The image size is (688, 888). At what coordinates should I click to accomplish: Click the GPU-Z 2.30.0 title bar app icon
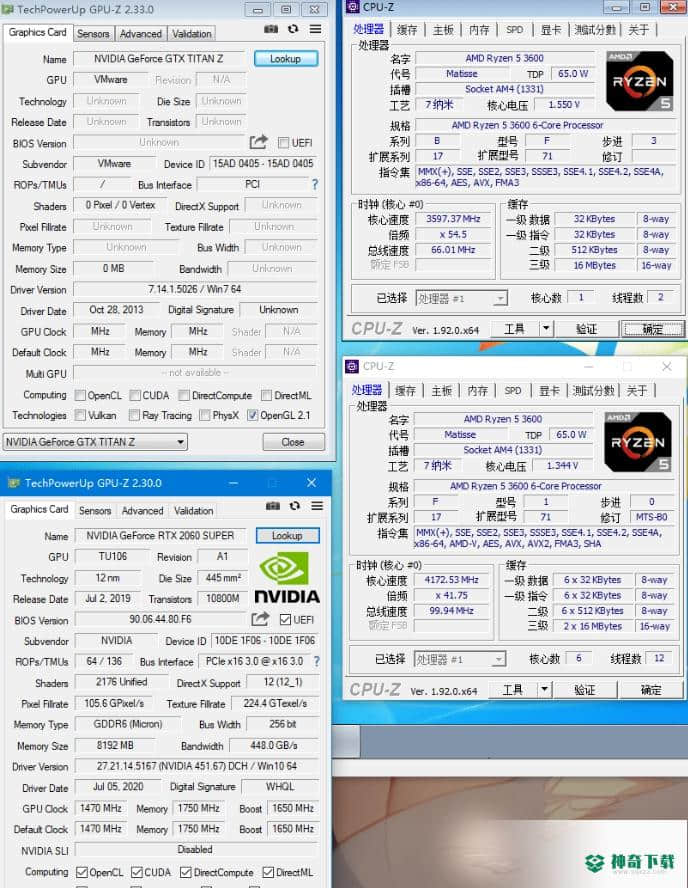pyautogui.click(x=14, y=483)
